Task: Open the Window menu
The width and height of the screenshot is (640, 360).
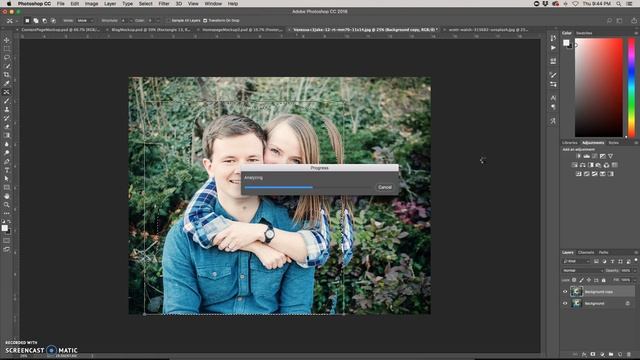Action: [x=213, y=4]
